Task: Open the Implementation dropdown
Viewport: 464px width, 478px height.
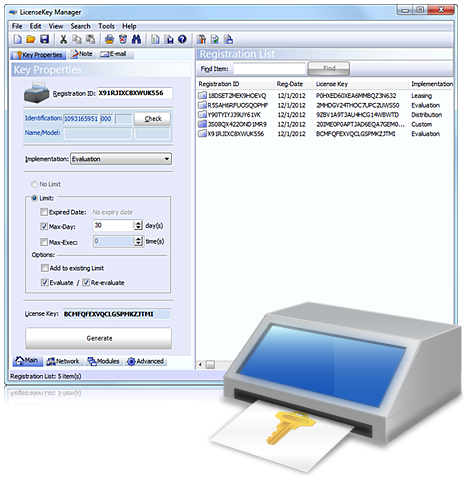Action: click(x=121, y=159)
